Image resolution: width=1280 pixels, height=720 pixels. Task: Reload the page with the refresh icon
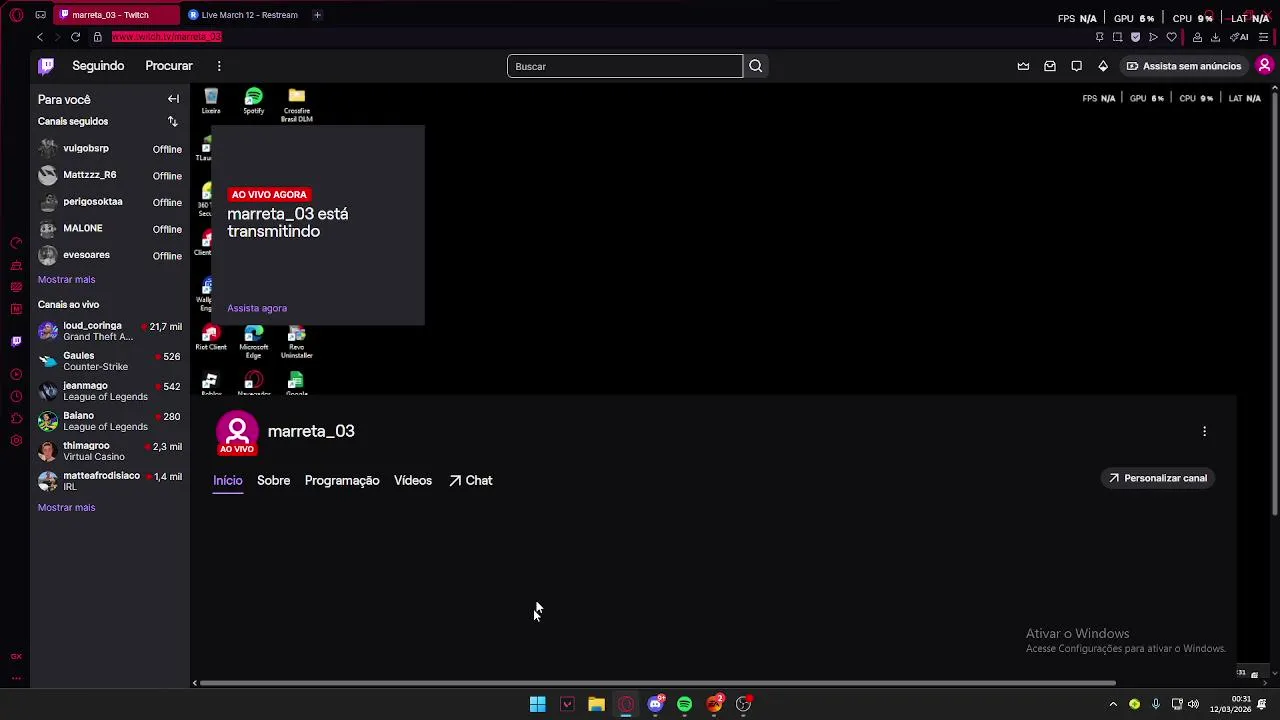pos(75,37)
